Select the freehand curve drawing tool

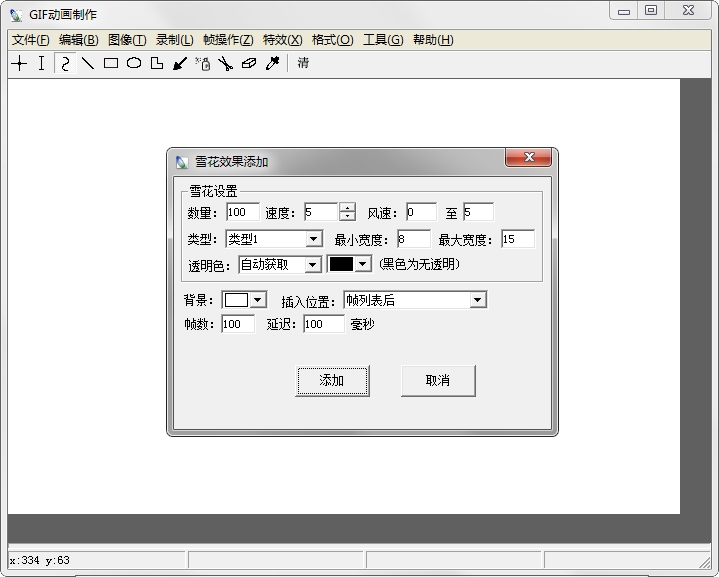coord(66,63)
